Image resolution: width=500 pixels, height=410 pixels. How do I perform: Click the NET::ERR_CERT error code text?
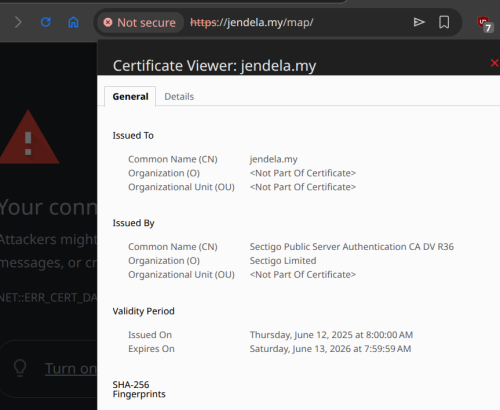click(49, 297)
